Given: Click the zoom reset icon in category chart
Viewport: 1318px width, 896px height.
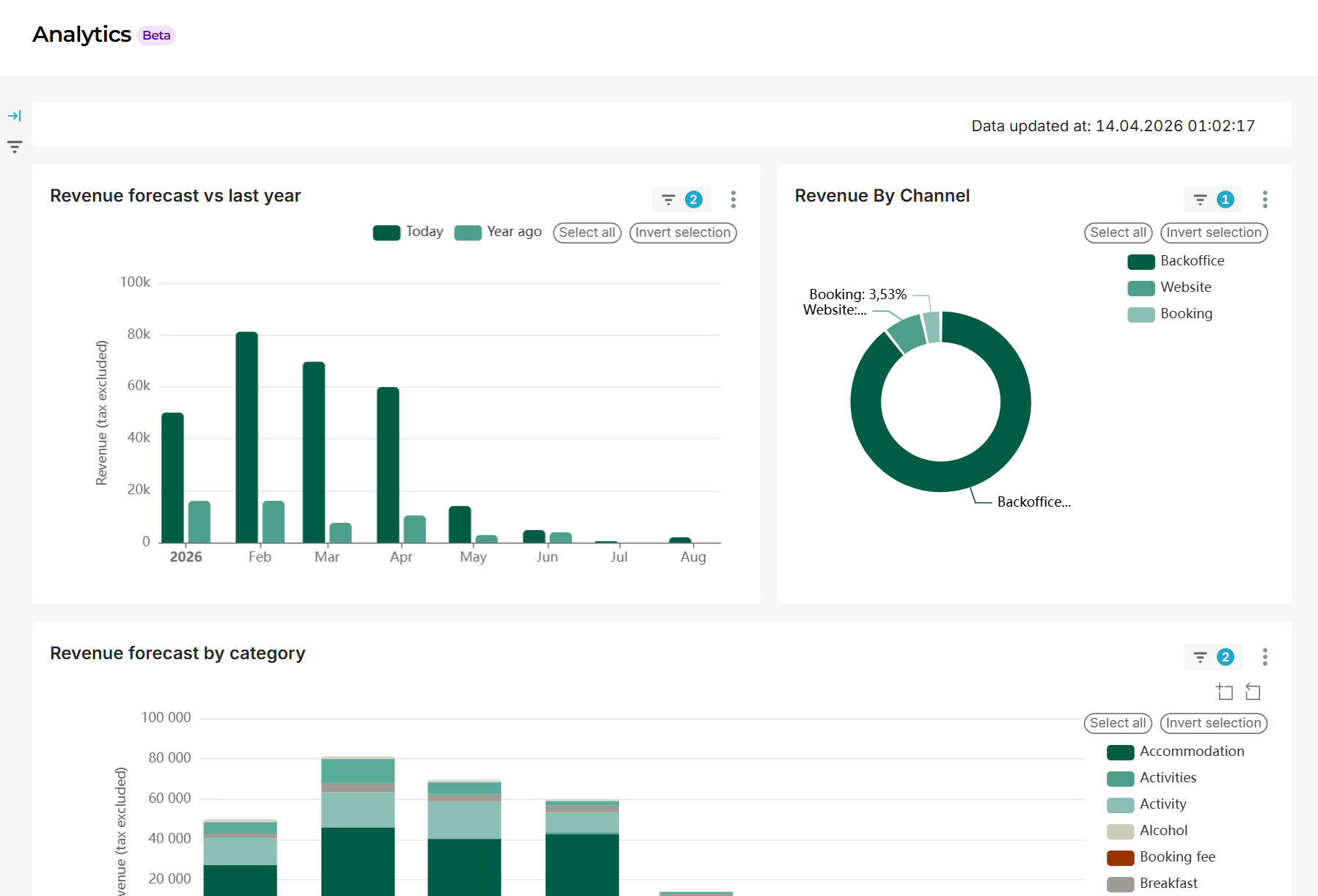Looking at the screenshot, I should coord(1253,691).
